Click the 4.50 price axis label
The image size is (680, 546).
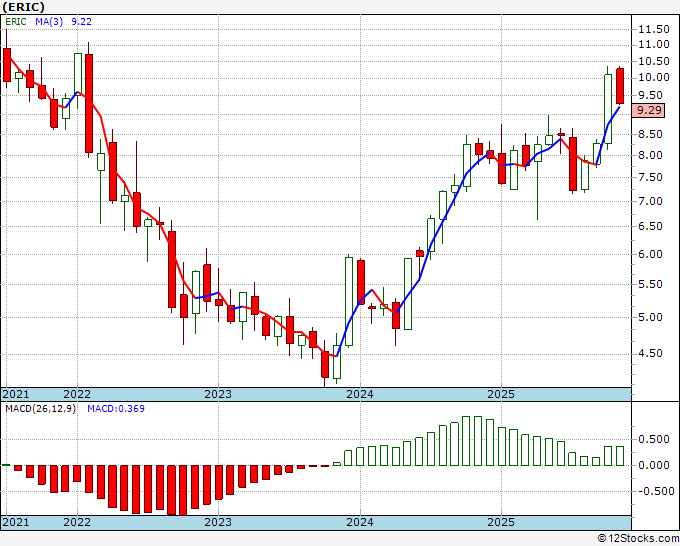coord(651,353)
